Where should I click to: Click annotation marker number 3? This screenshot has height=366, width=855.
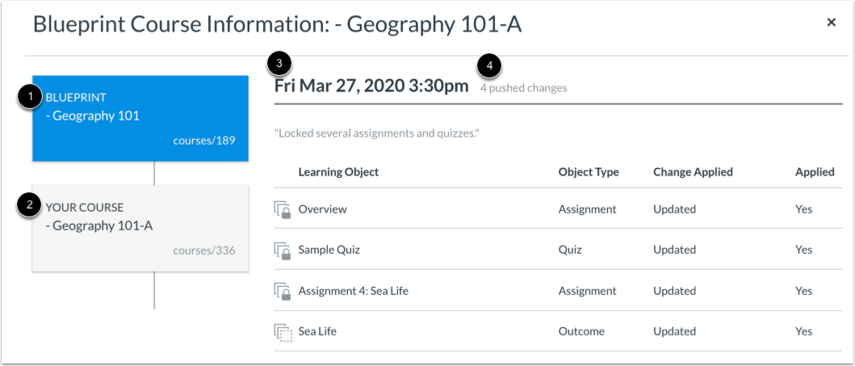click(x=279, y=65)
